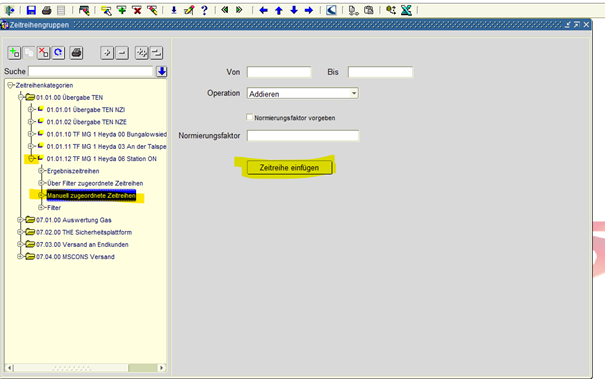This screenshot has width=605, height=379.
Task: Click the expand node plus button
Action: 107,53
